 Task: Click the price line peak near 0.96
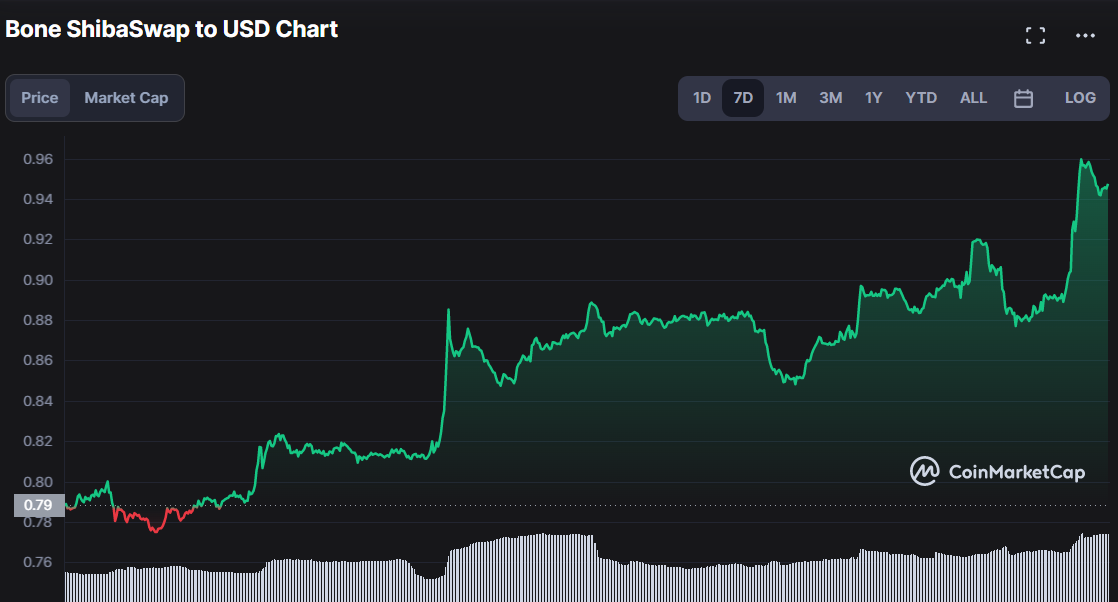point(1082,161)
